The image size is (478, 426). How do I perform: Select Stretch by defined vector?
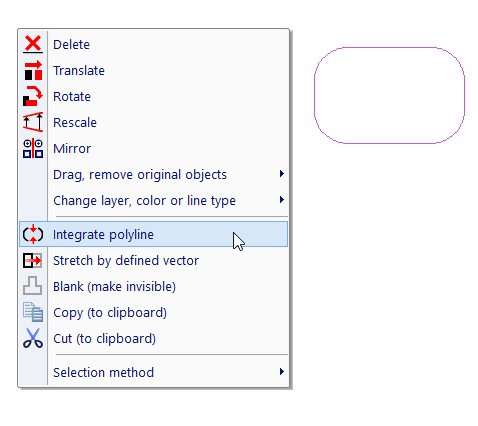126,261
